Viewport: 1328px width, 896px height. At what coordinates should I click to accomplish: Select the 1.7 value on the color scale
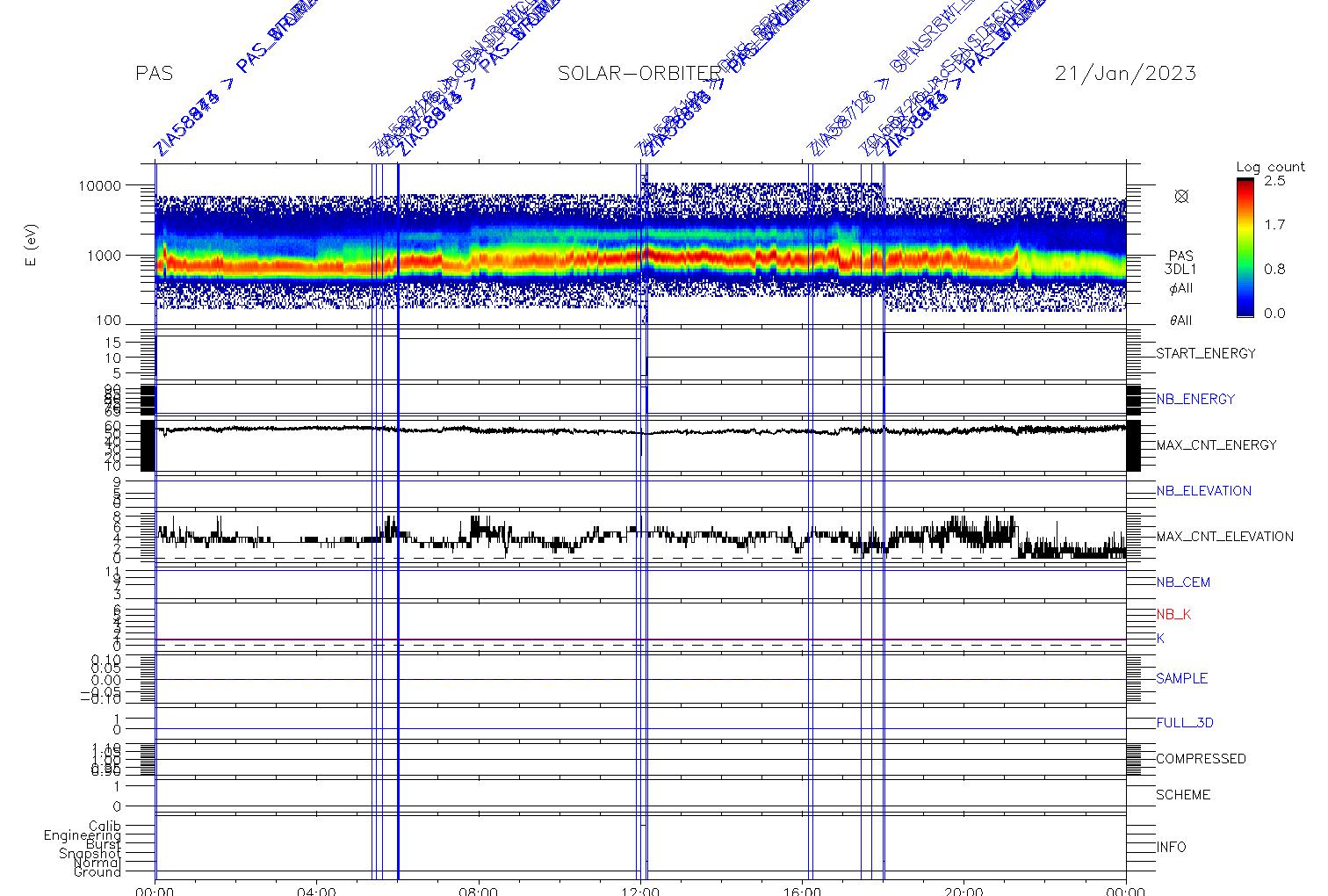pos(1274,225)
